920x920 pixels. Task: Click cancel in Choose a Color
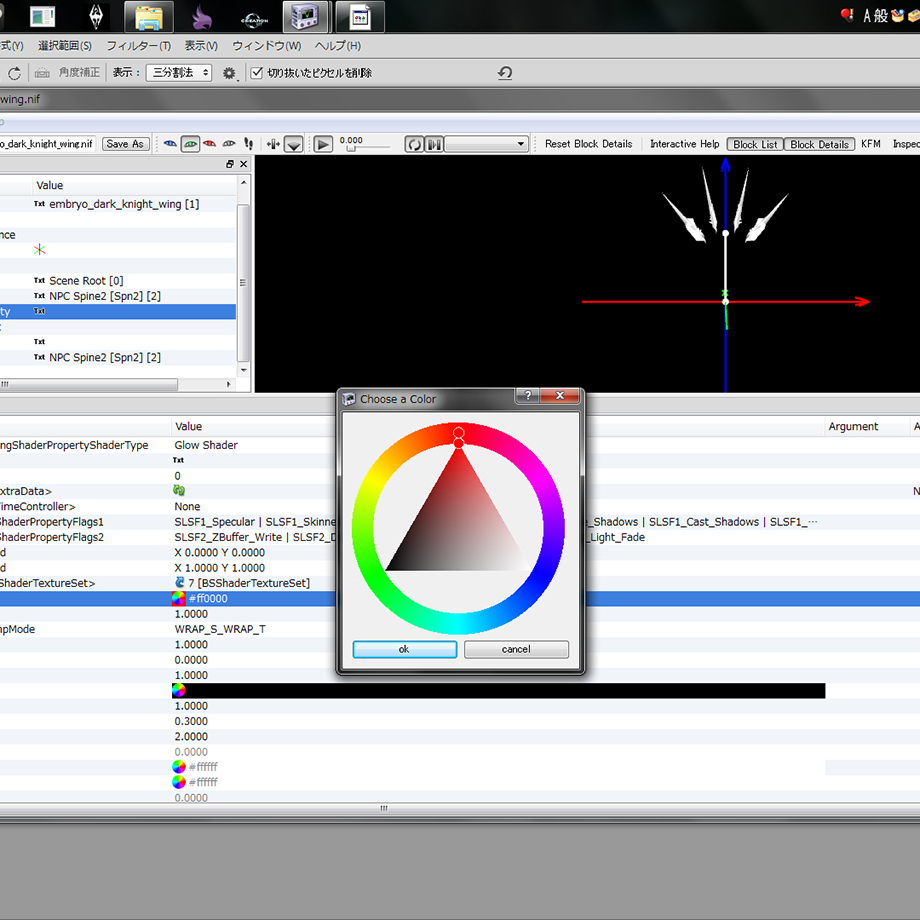516,649
